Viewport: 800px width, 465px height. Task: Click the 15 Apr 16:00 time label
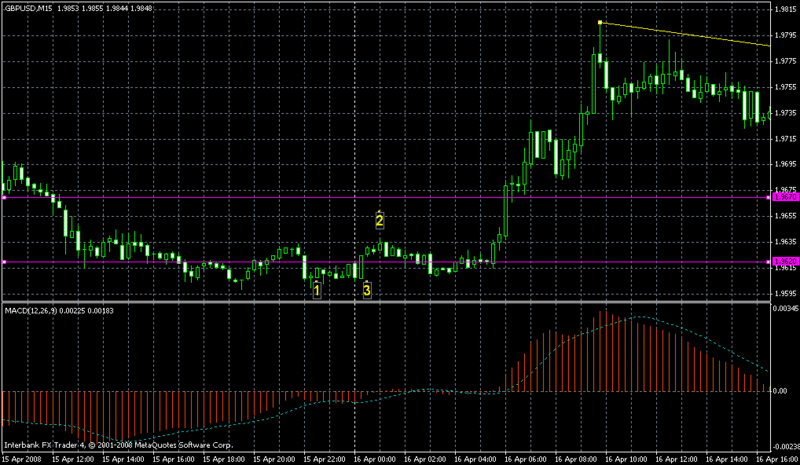pos(173,459)
